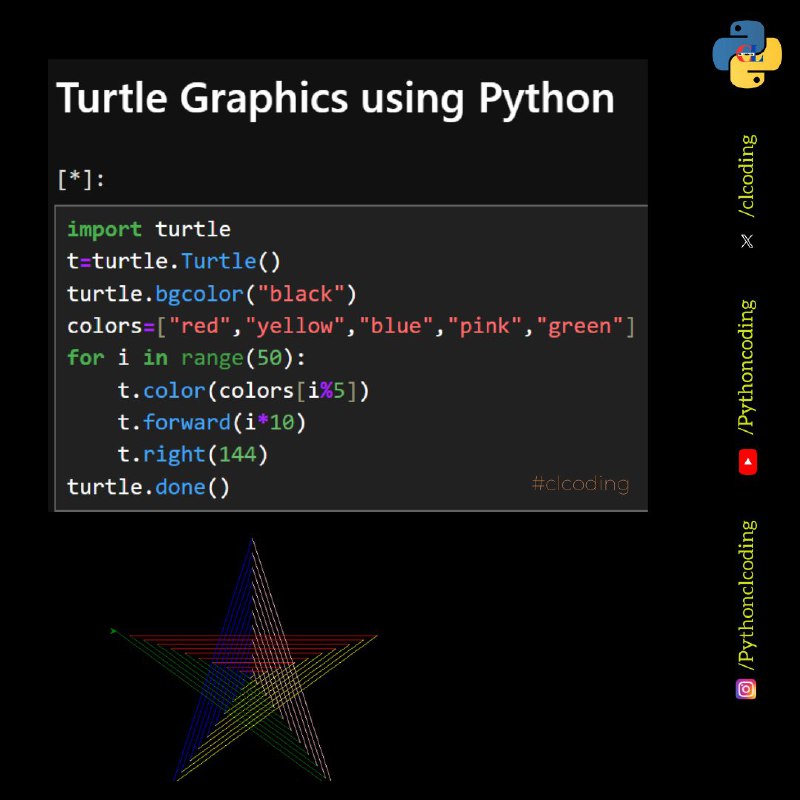
Task: Click the X (Twitter) icon
Action: coord(747,241)
